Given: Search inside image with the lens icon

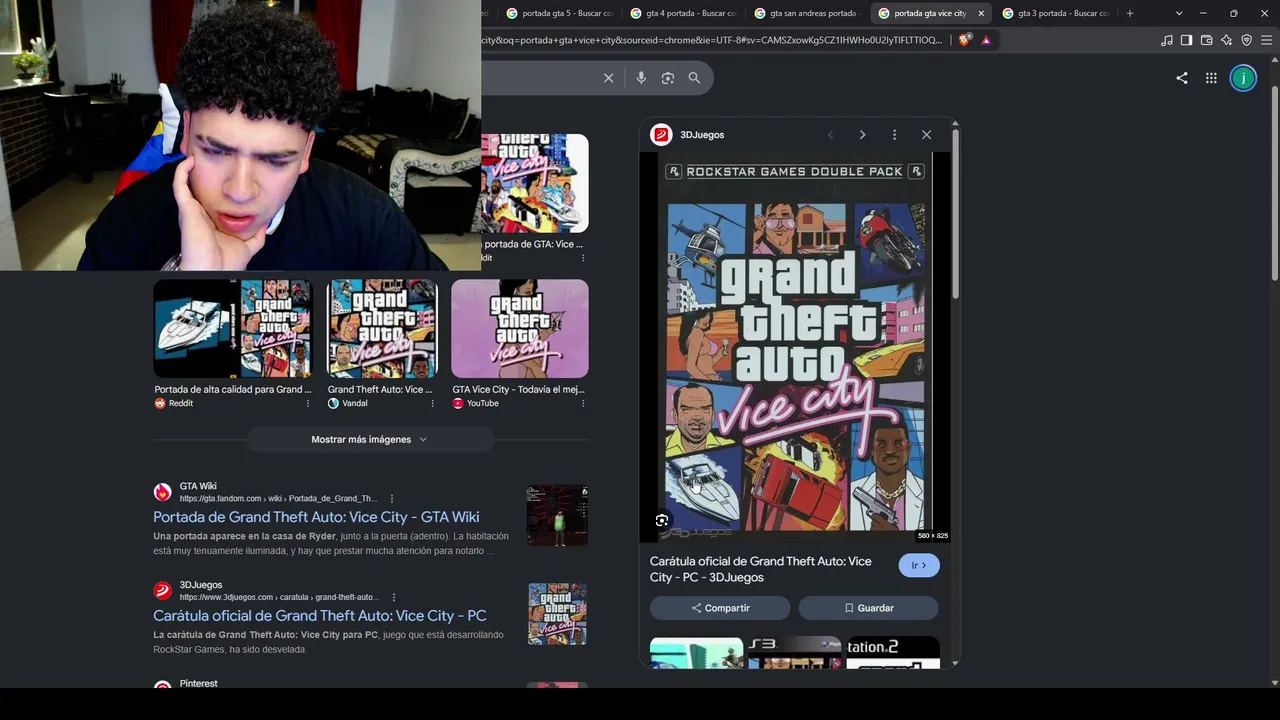Looking at the screenshot, I should pos(662,520).
